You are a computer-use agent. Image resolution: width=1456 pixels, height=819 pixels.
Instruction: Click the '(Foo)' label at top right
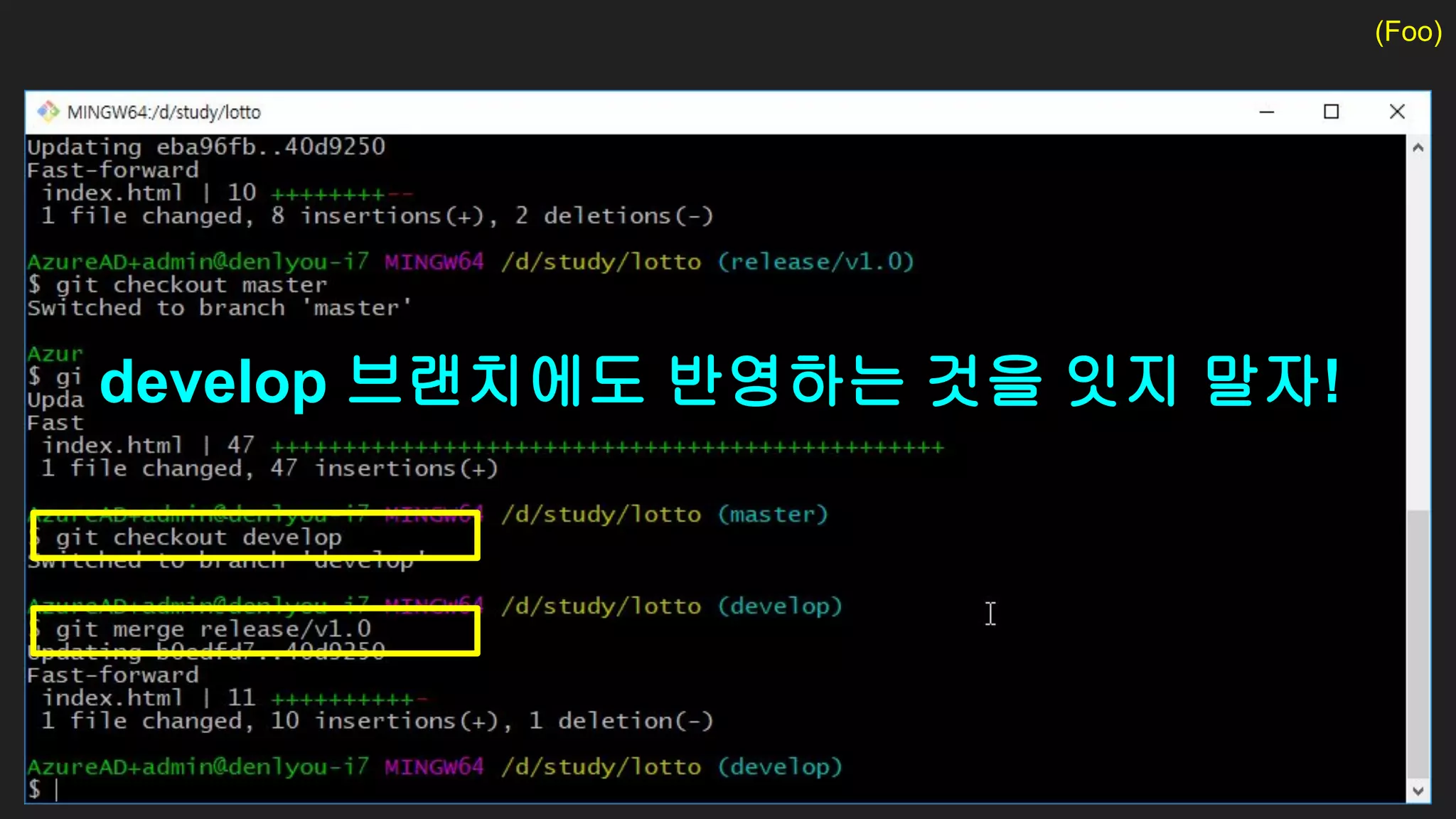click(x=1408, y=33)
